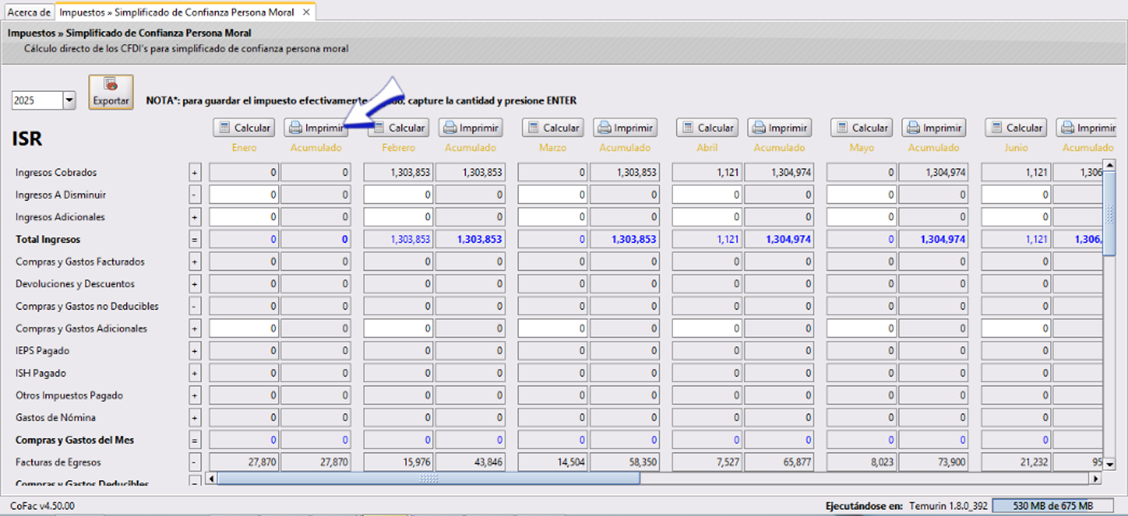Click the equals sign beside Total Ingresos

point(195,240)
